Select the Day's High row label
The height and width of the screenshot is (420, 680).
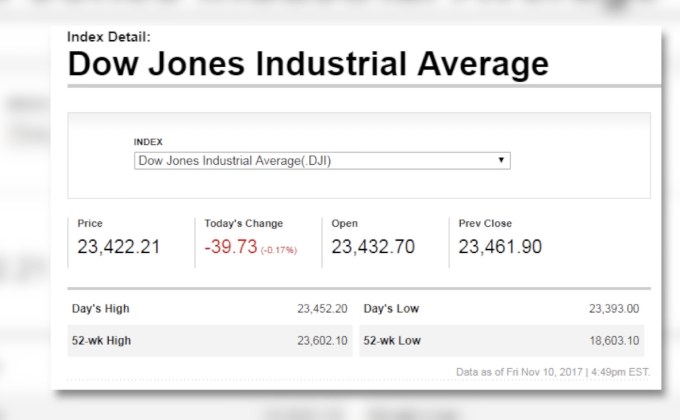click(x=100, y=308)
